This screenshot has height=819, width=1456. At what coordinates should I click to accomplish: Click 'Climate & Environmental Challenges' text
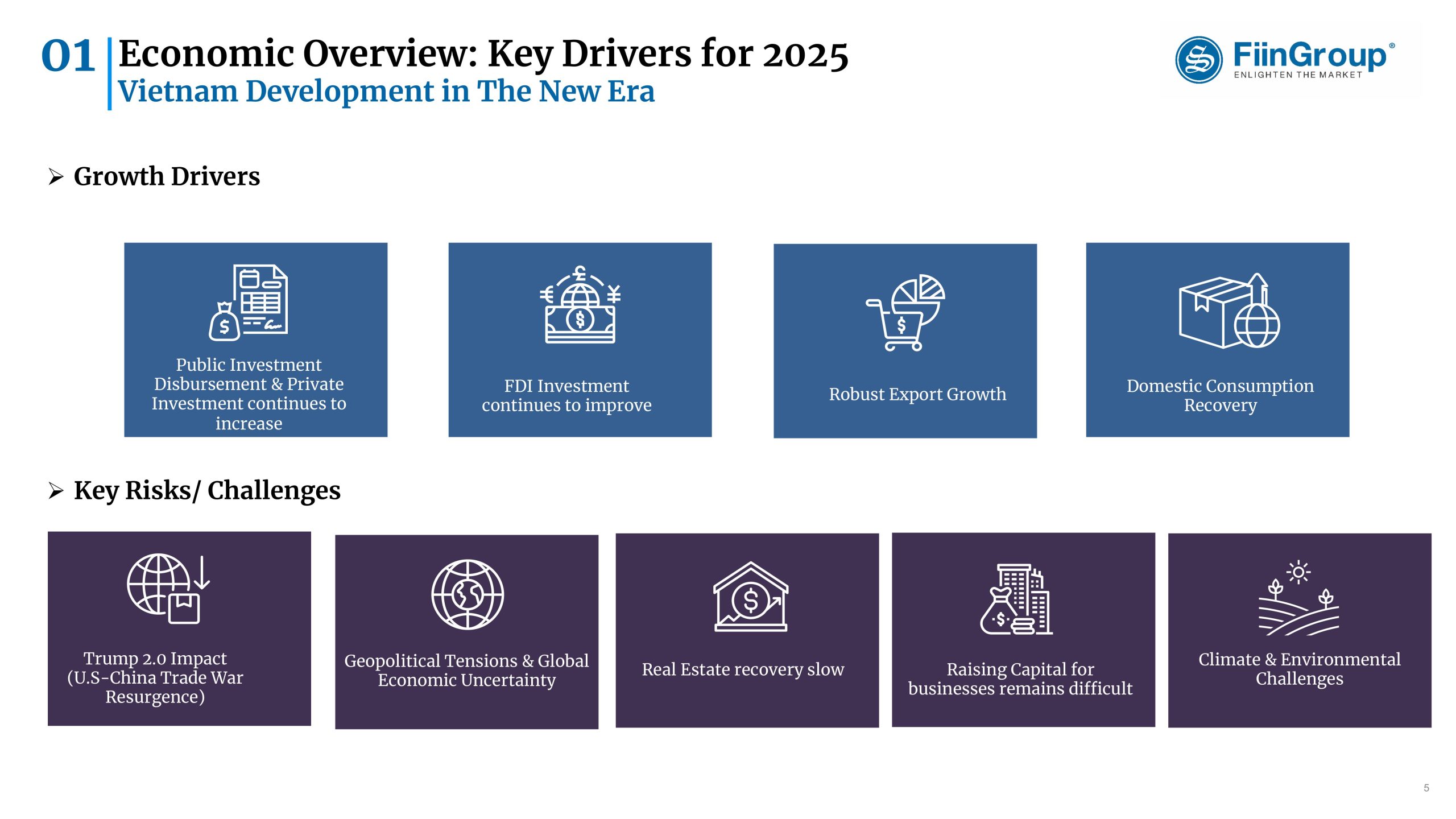tap(1299, 669)
